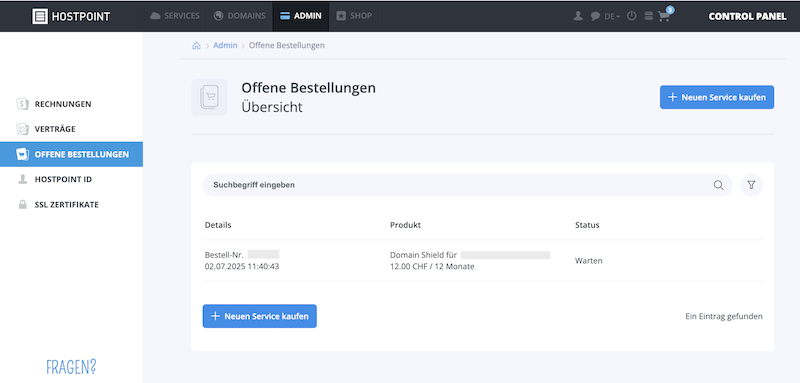Click the Ein Eintrag gefunden text
This screenshot has height=383, width=800.
[x=723, y=316]
